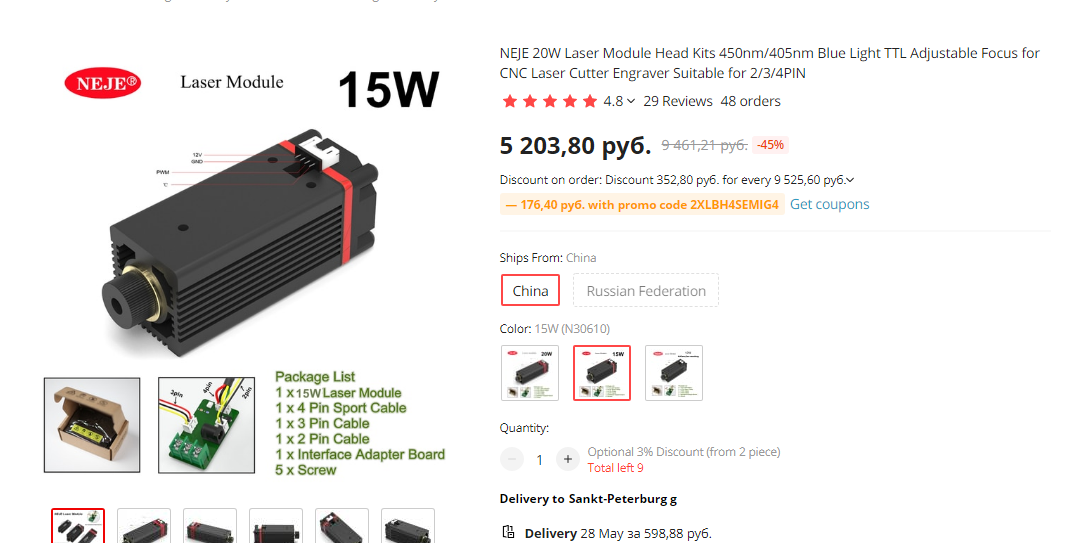
Task: Click the plus quantity increase button
Action: coord(568,459)
